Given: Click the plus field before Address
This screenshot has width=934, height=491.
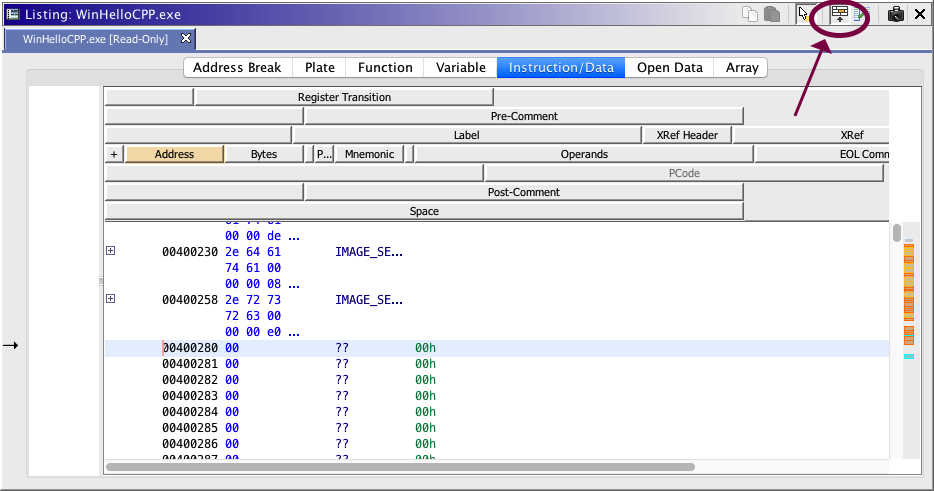Looking at the screenshot, I should (114, 154).
